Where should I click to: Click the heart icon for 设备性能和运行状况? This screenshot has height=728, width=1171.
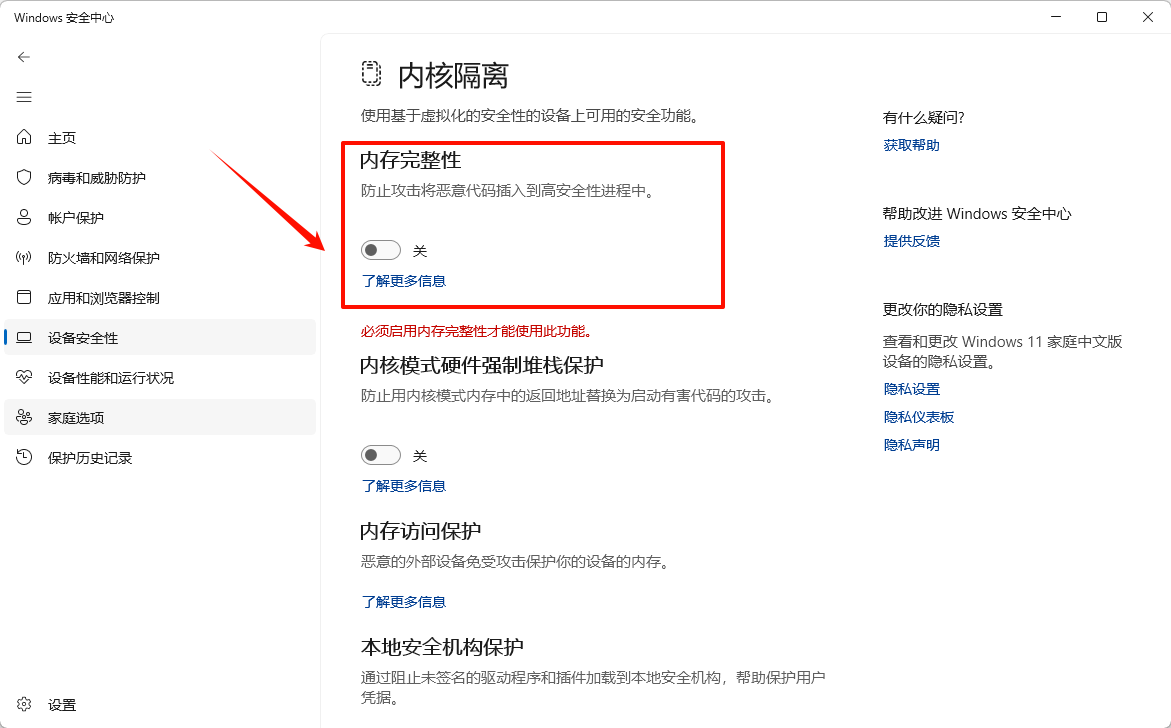tap(24, 377)
